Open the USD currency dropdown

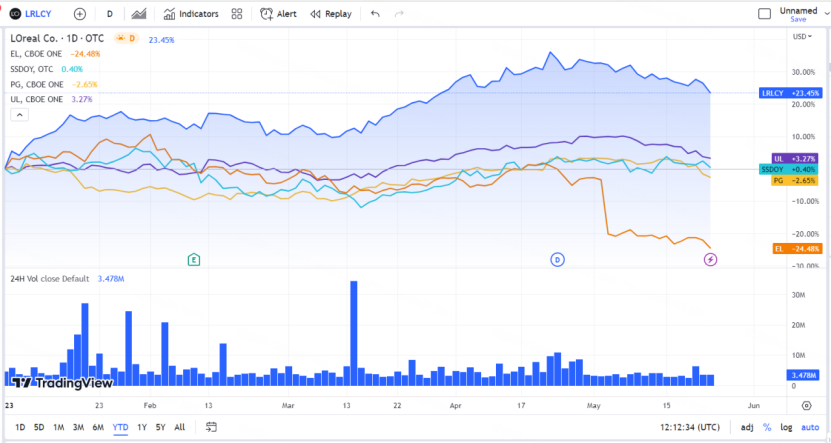802,37
